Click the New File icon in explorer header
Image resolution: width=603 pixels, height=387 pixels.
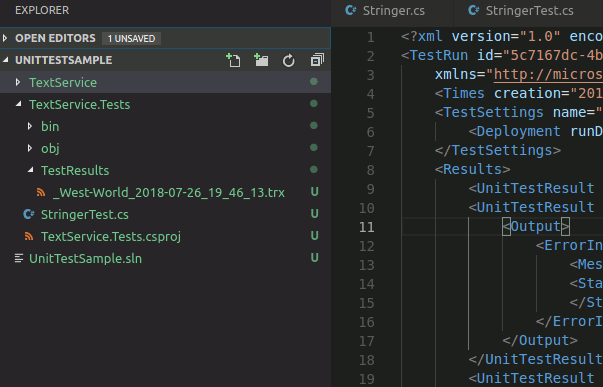pos(233,60)
